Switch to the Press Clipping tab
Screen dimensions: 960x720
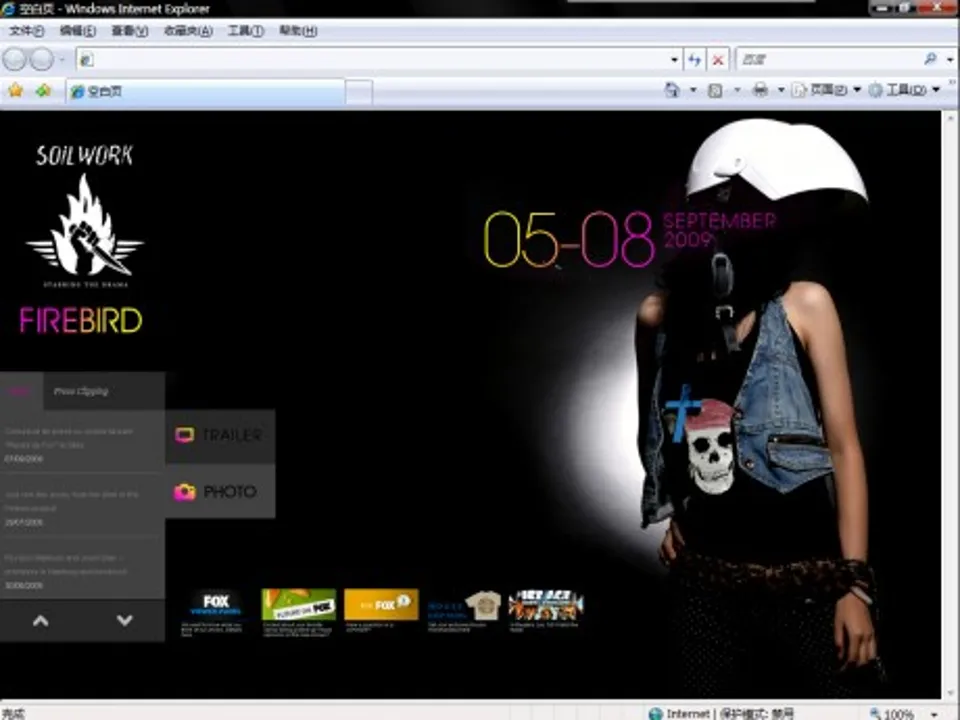coord(81,391)
